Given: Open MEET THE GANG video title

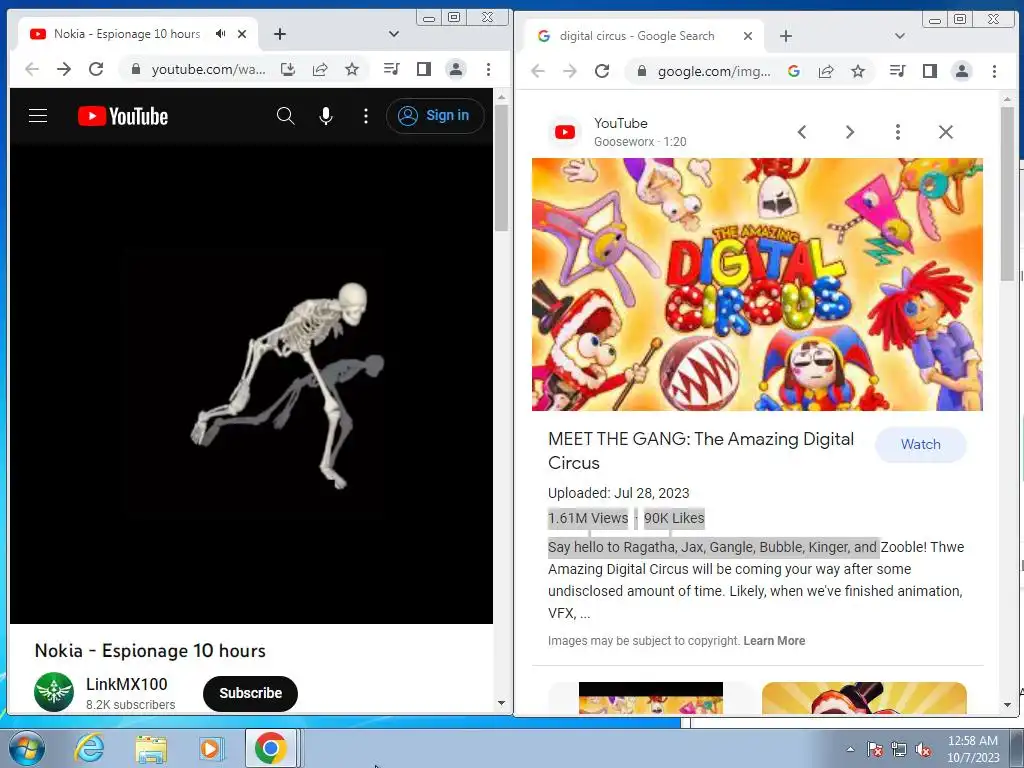Looking at the screenshot, I should (701, 451).
